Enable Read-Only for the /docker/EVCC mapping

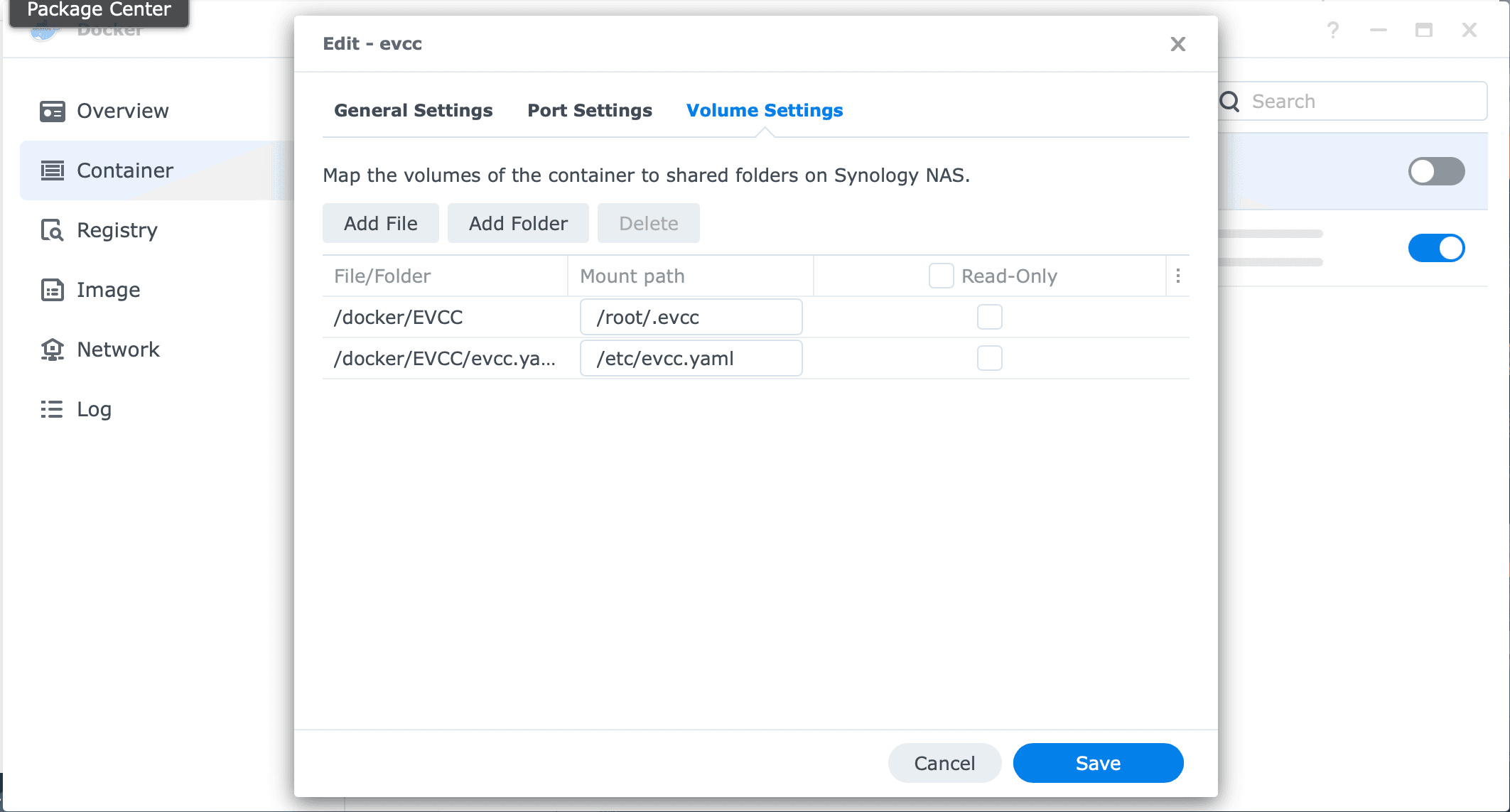[989, 317]
